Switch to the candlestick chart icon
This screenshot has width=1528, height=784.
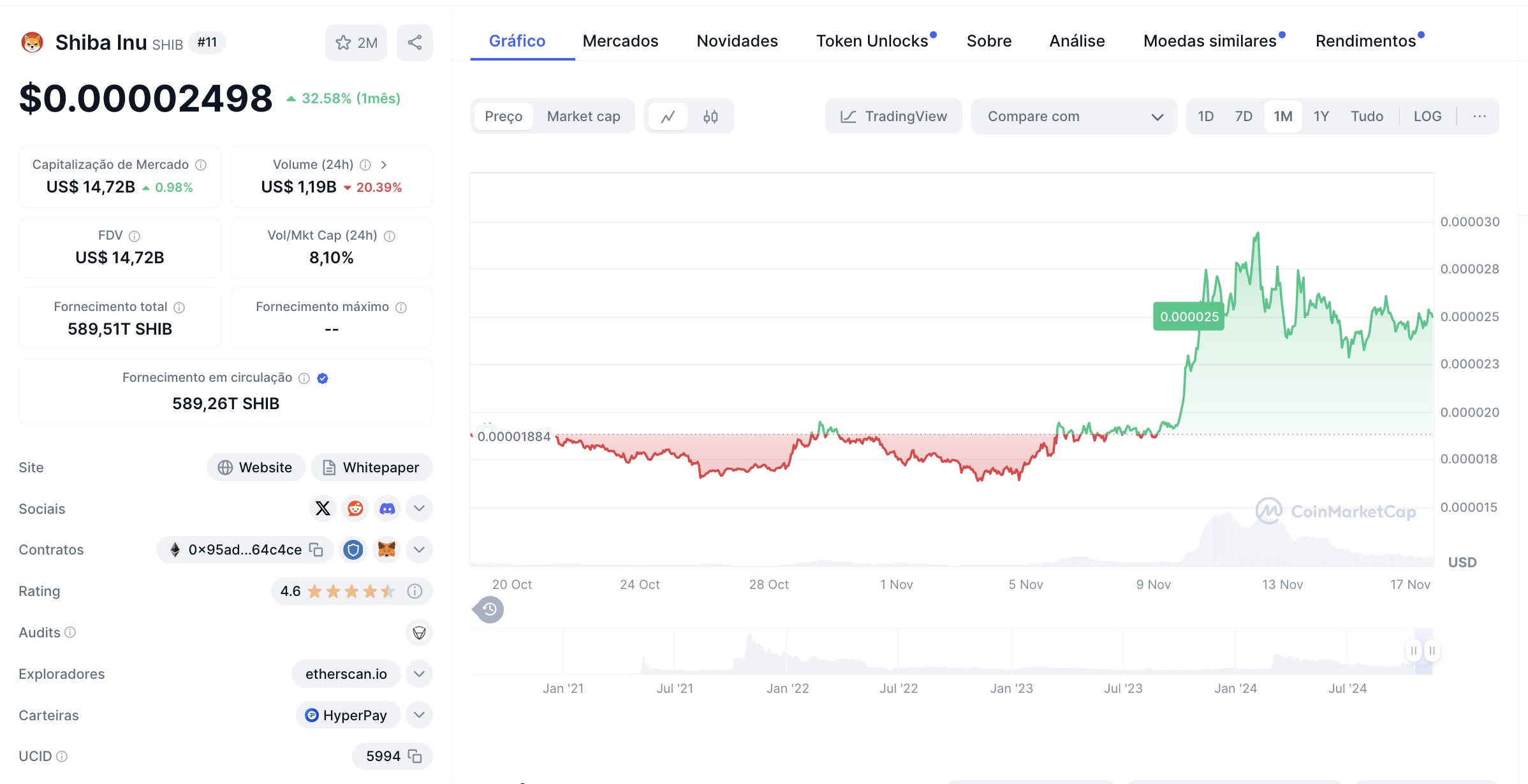pyautogui.click(x=711, y=117)
